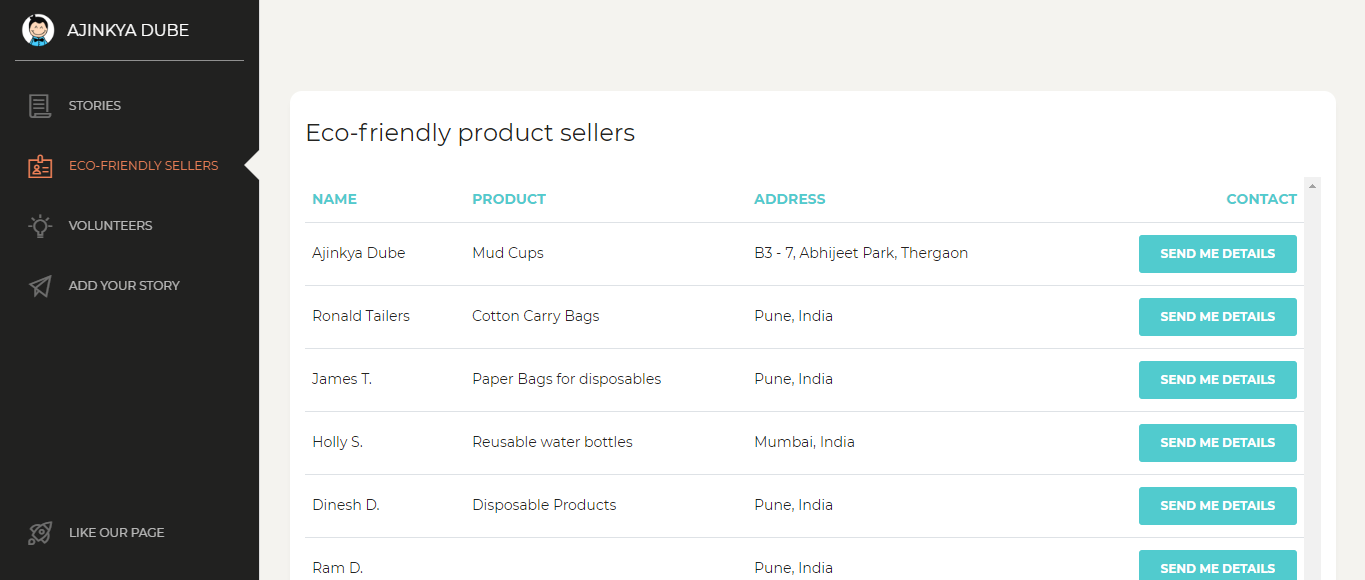Send details for Dinesh D. Disposable Products
This screenshot has height=580, width=1365.
coord(1217,506)
